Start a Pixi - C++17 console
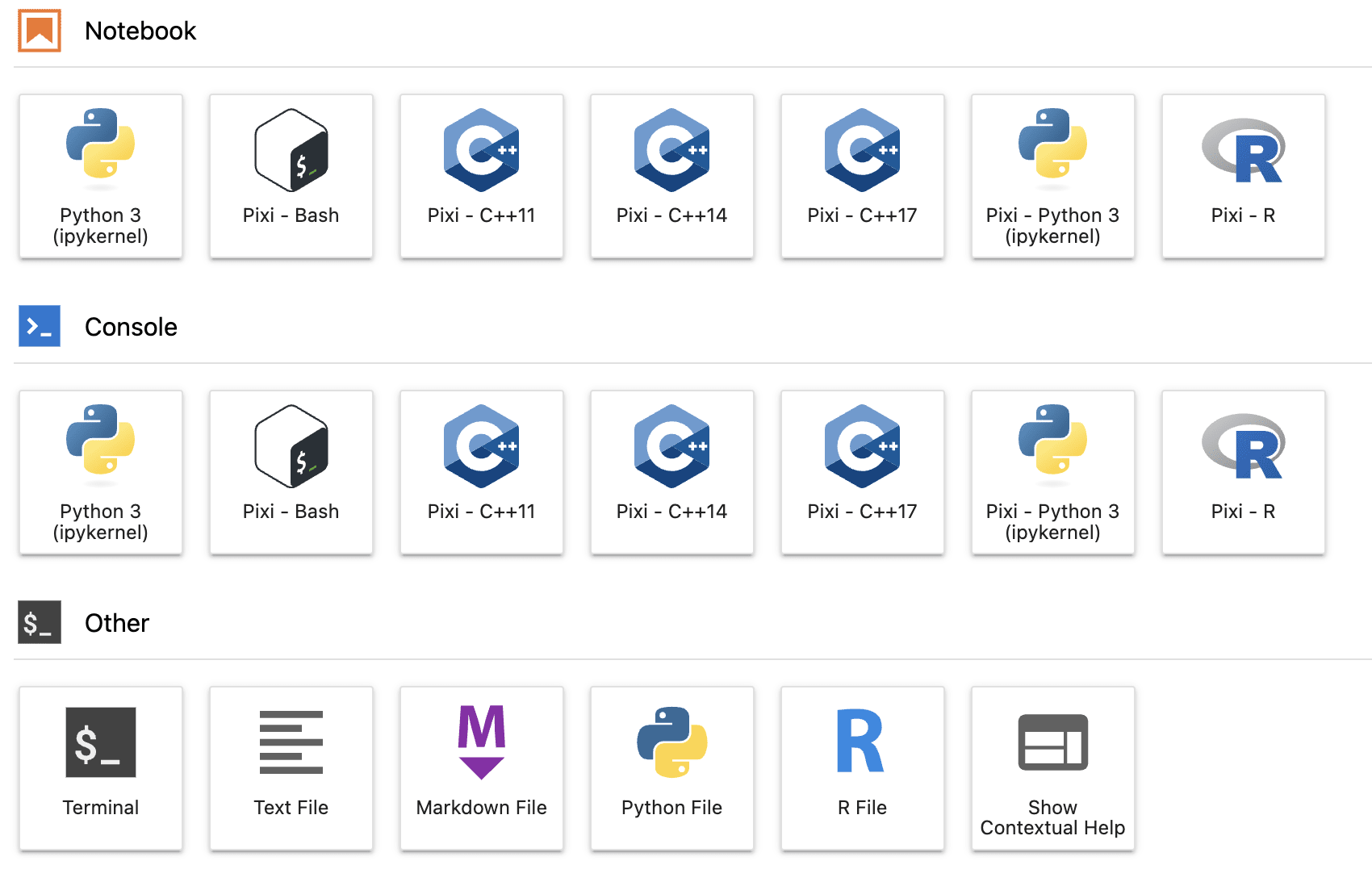Screen dimensions: 1372x886 click(863, 472)
